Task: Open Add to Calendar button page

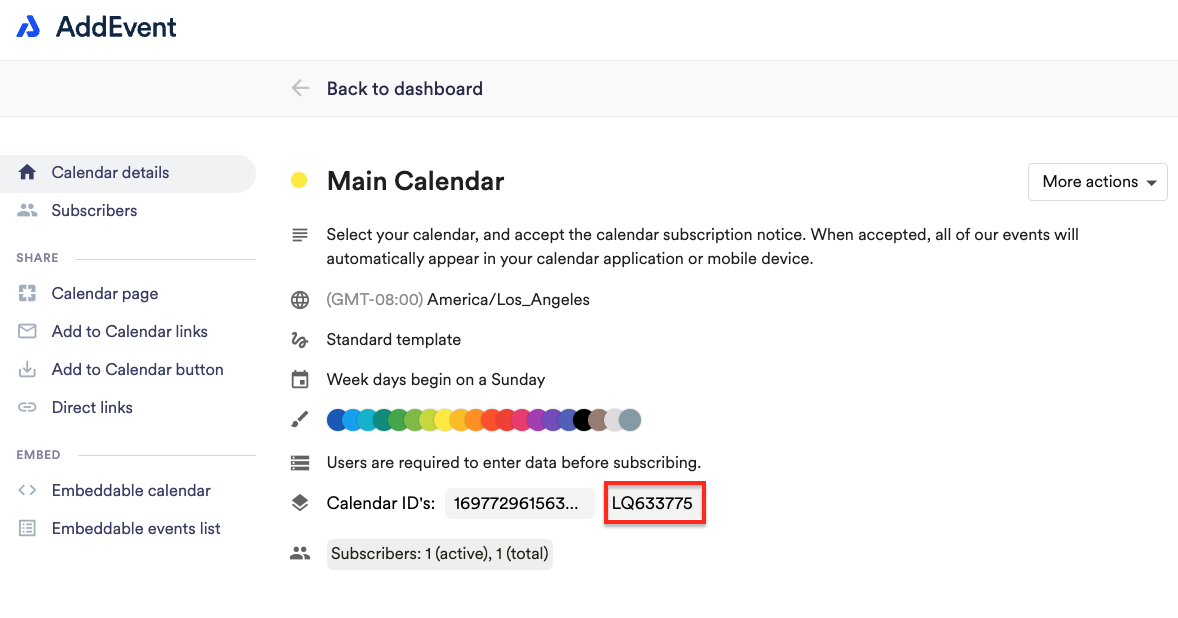Action: tap(137, 369)
